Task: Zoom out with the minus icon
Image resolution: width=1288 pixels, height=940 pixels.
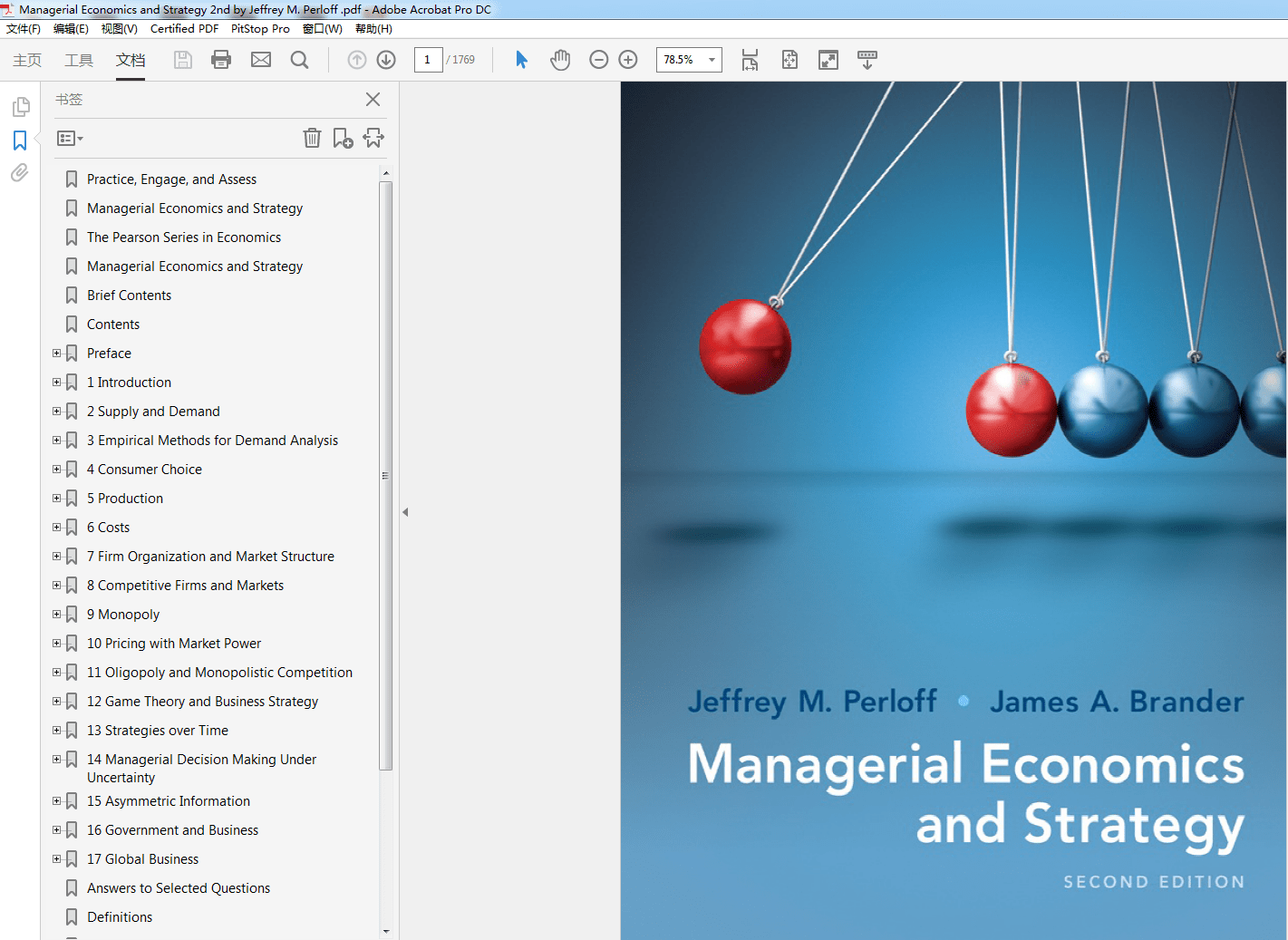Action: coord(598,59)
